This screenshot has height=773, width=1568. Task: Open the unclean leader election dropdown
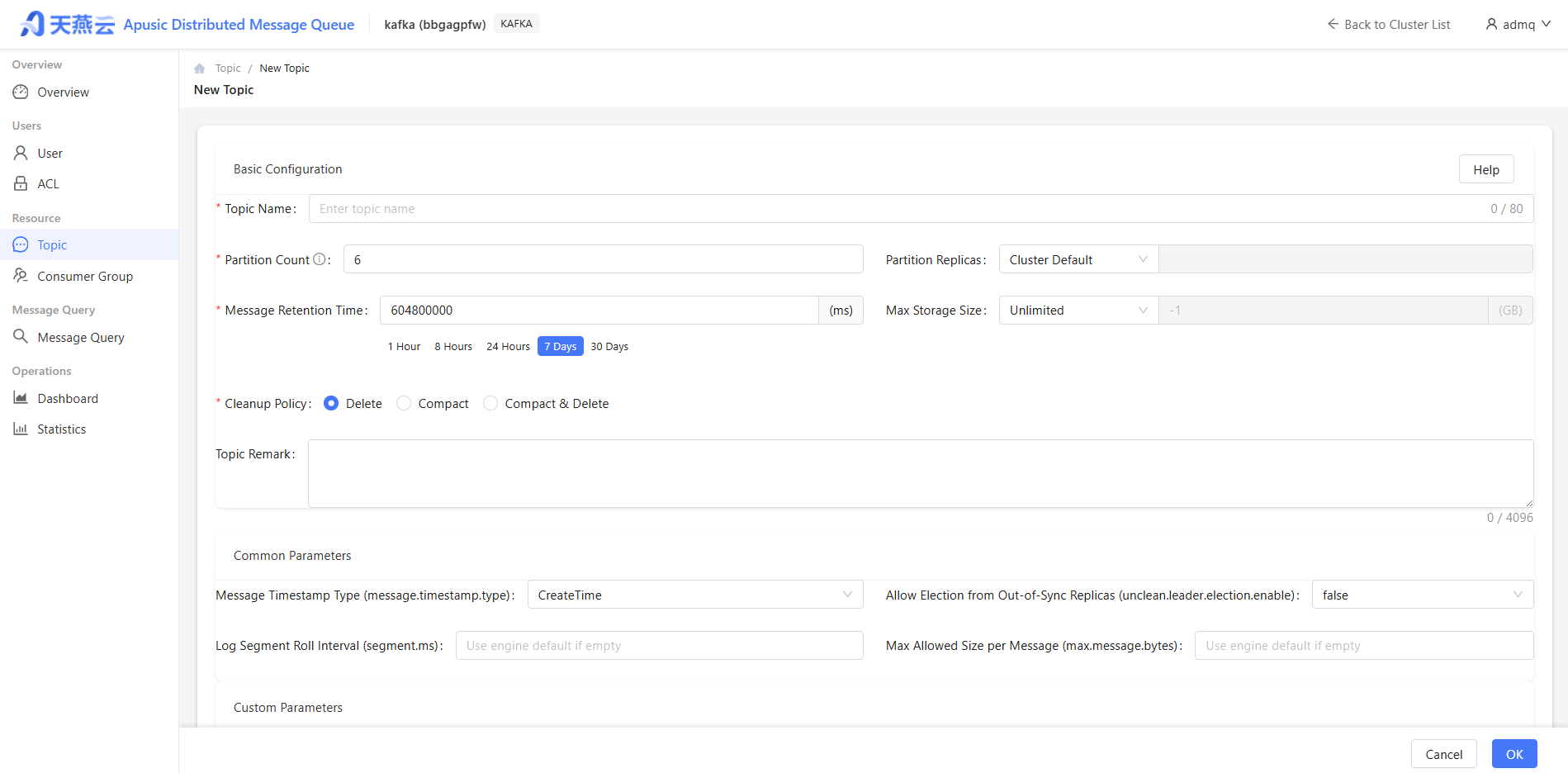[1423, 595]
